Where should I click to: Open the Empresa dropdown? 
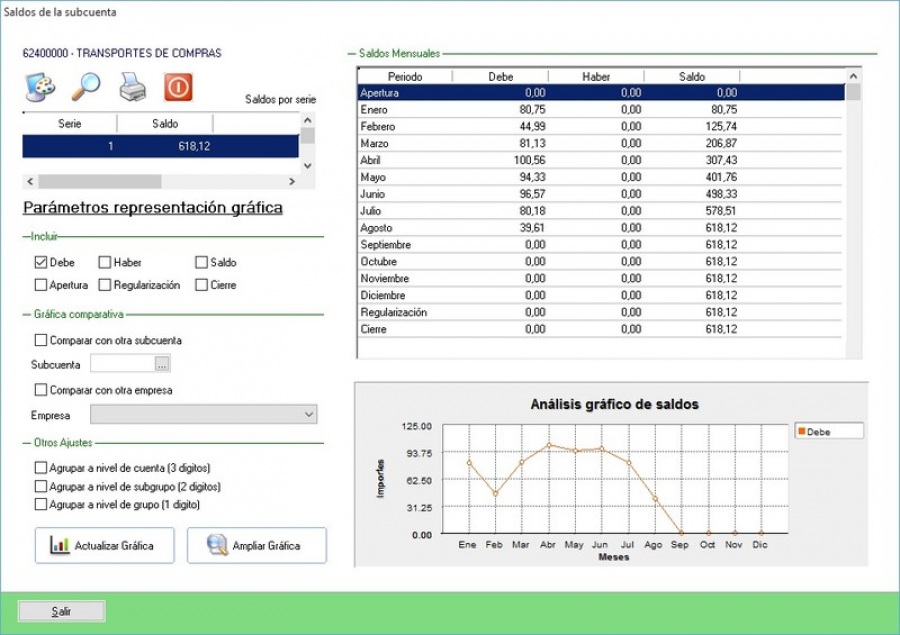(x=308, y=414)
